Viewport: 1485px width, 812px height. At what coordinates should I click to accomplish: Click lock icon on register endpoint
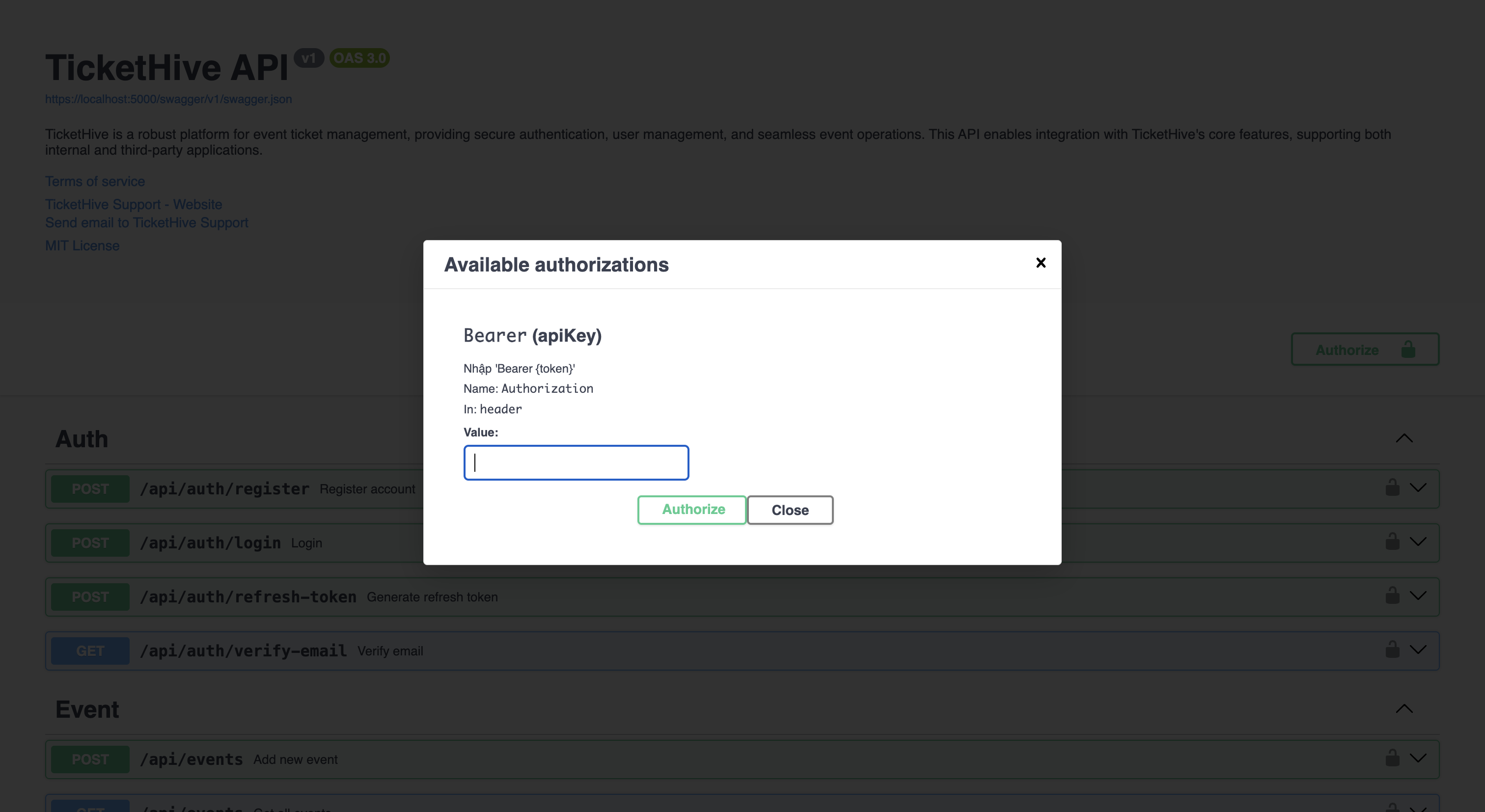coord(1392,487)
